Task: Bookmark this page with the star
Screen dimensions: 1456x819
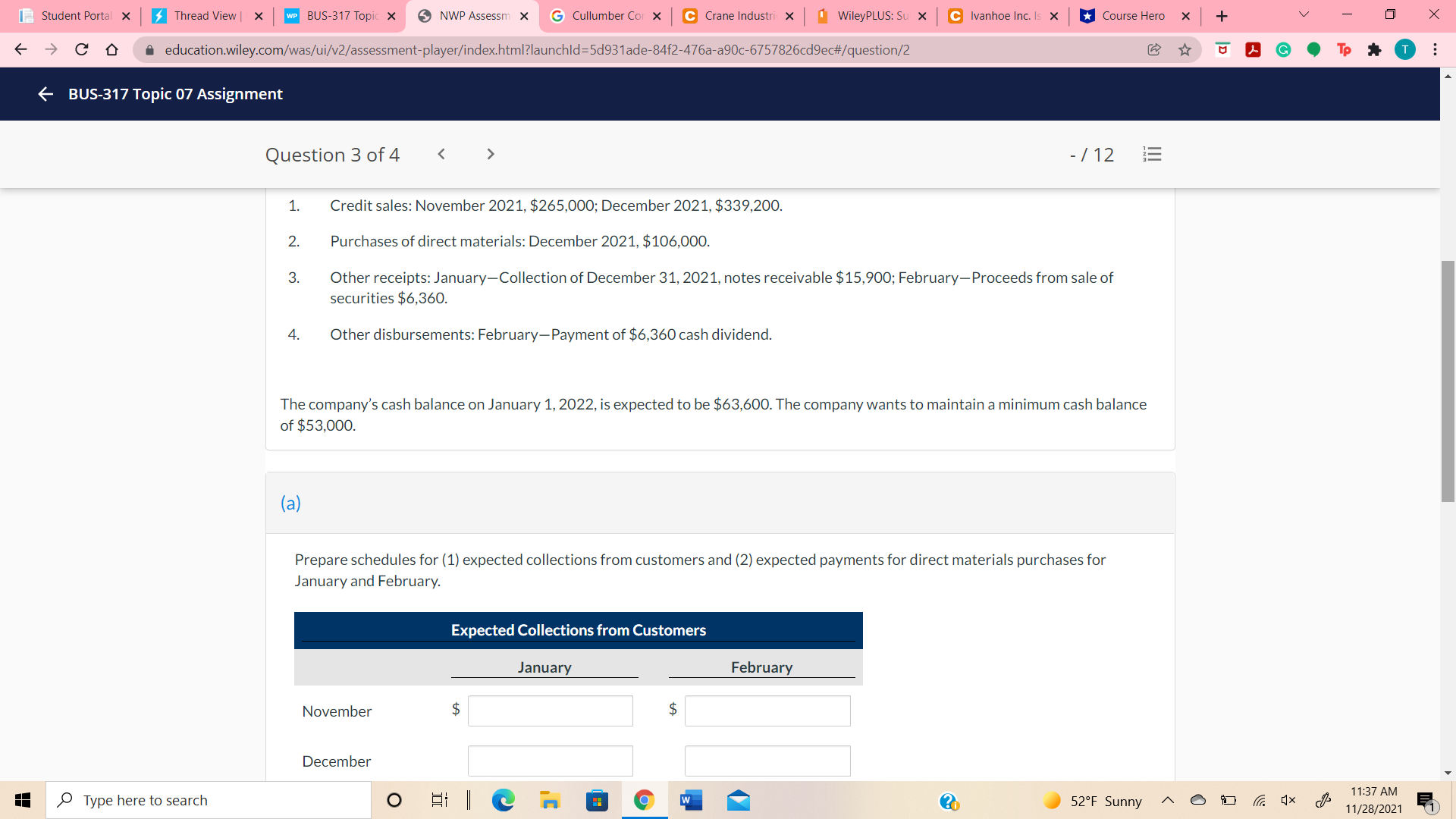Action: 1185,50
